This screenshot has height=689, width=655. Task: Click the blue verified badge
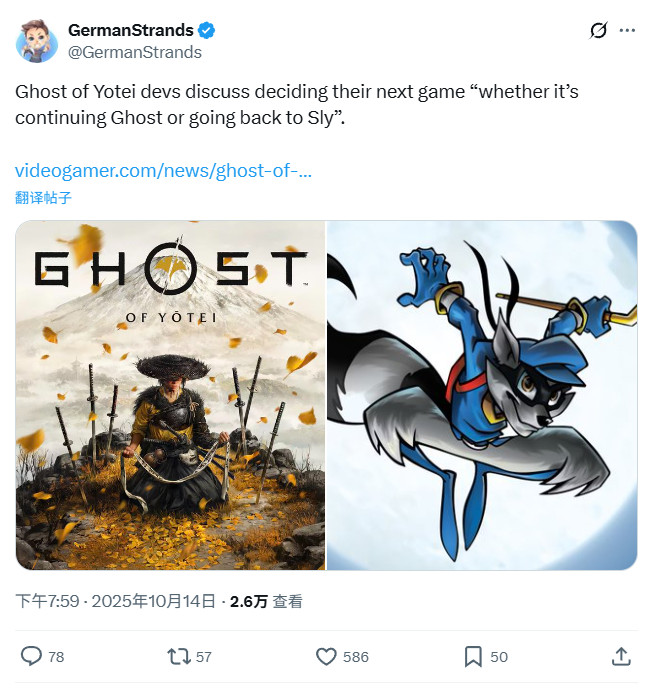(x=206, y=30)
